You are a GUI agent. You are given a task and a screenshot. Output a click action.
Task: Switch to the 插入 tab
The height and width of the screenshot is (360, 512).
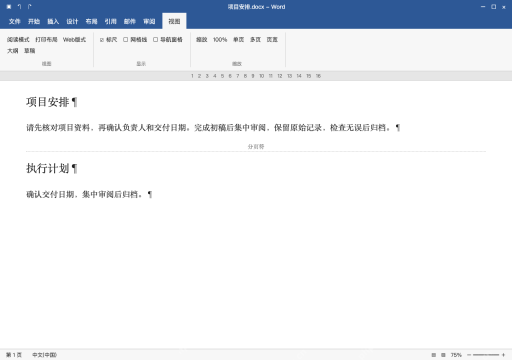point(53,21)
